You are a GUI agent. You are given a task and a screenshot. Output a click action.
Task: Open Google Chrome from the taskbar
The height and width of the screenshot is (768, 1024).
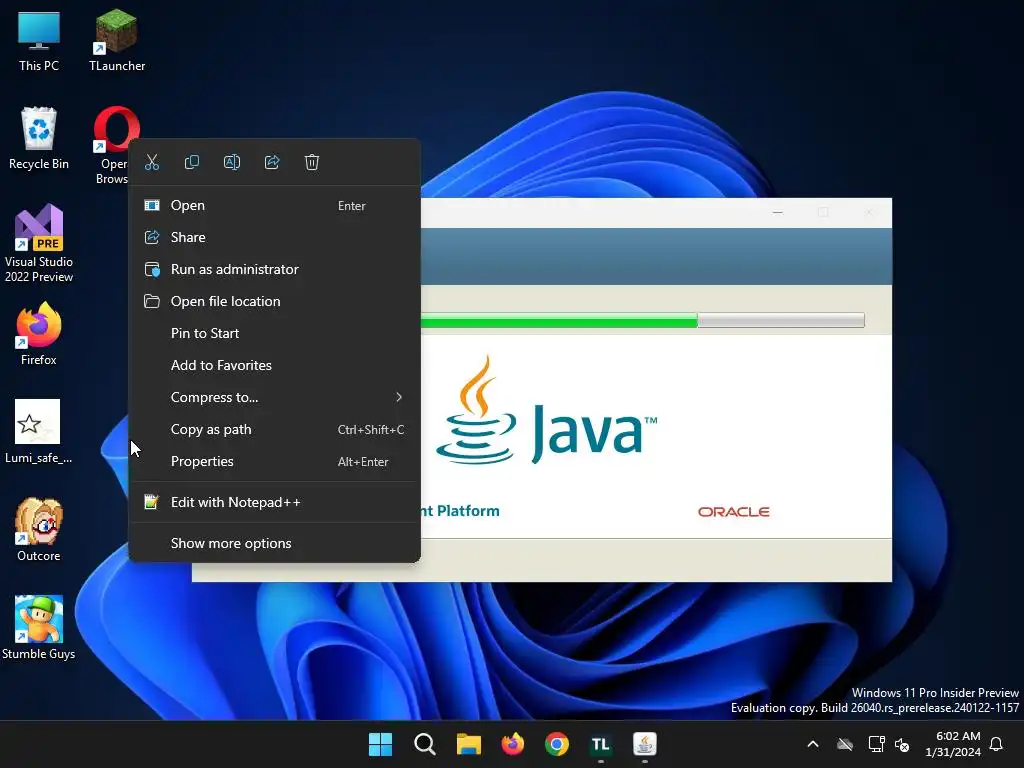coord(556,744)
